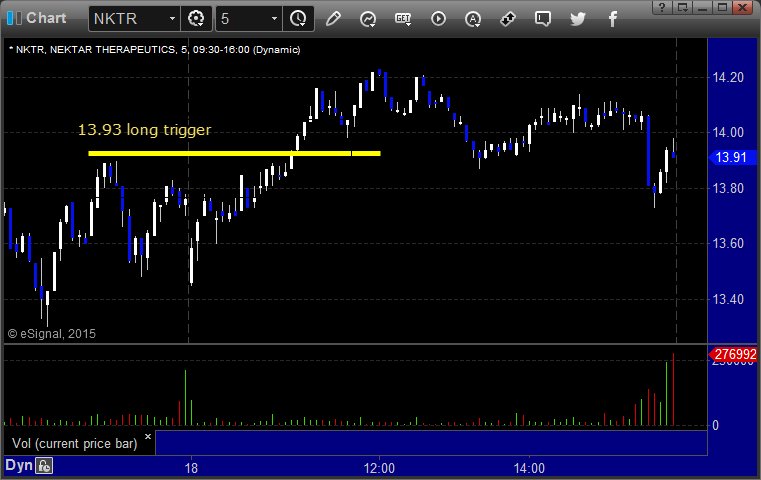Open the studies chart icon menu
Screen dimensions: 761x480
(x=368, y=19)
